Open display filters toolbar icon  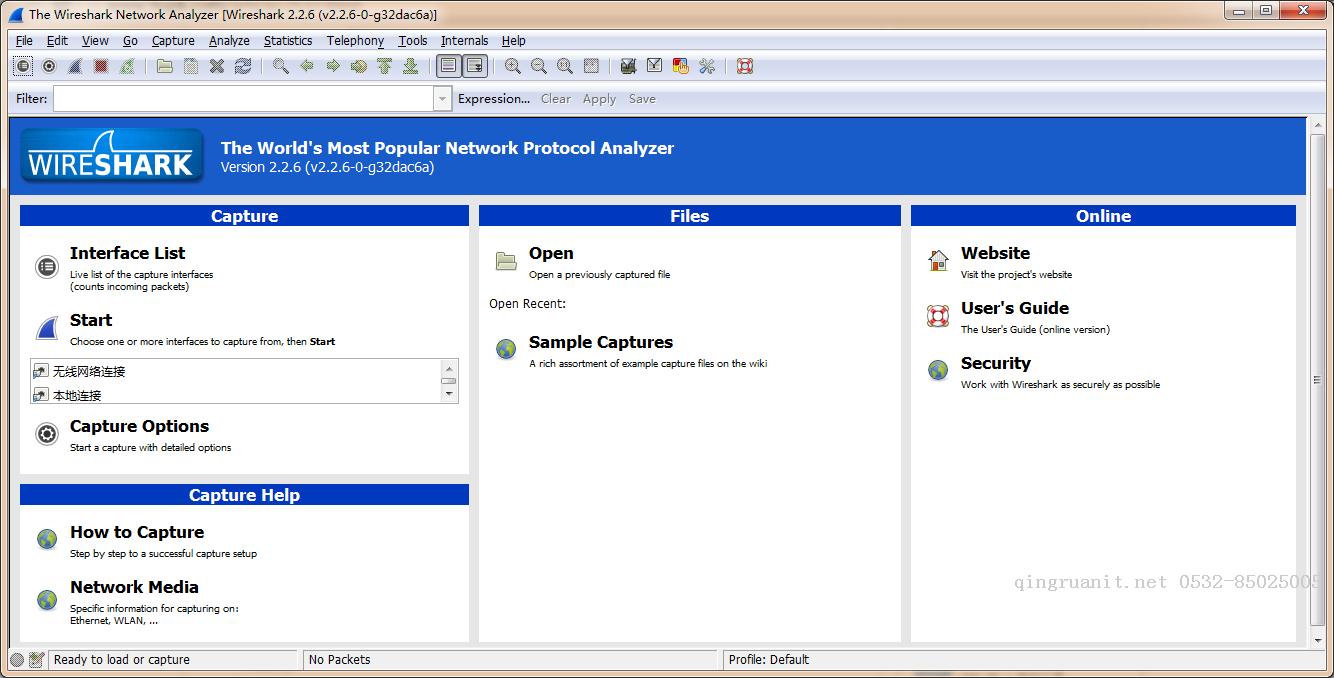click(x=655, y=66)
